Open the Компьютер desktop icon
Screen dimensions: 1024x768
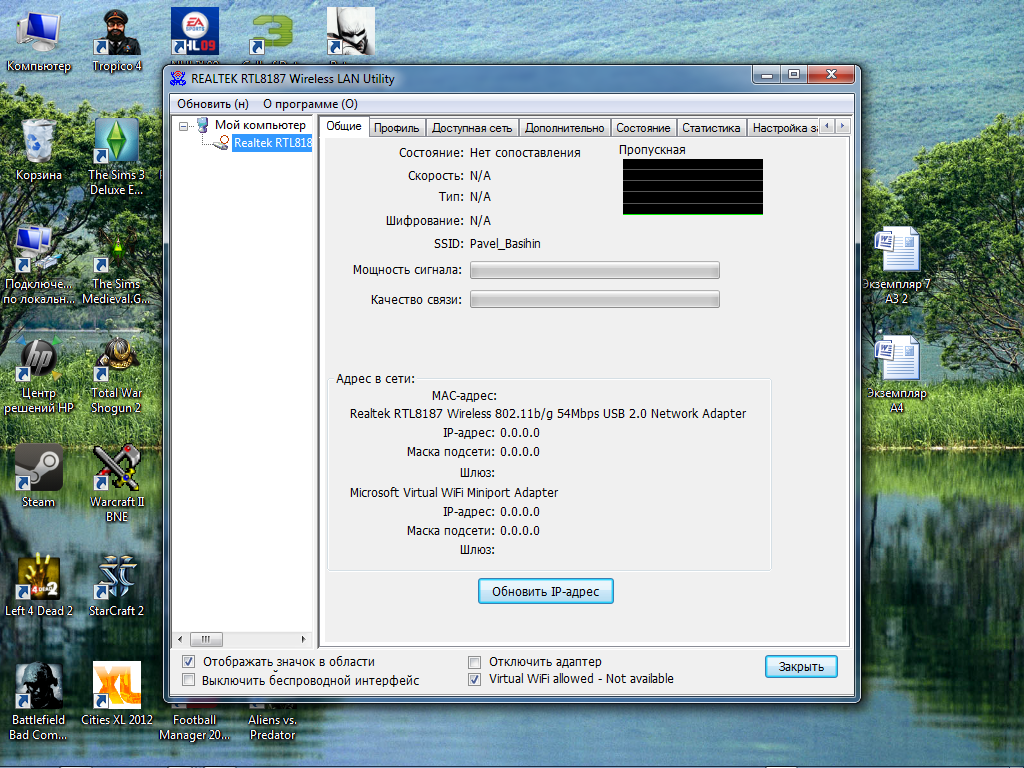tap(39, 40)
